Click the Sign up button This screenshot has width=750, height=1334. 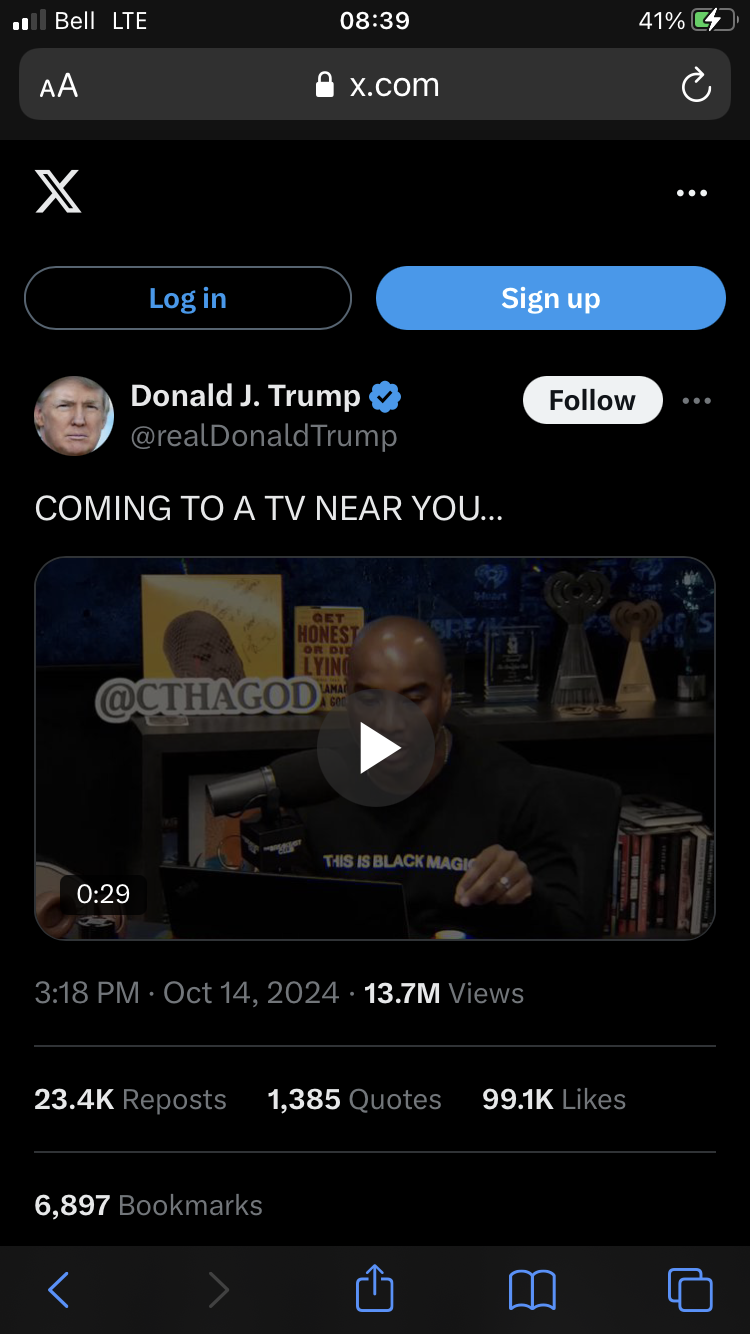coord(551,298)
